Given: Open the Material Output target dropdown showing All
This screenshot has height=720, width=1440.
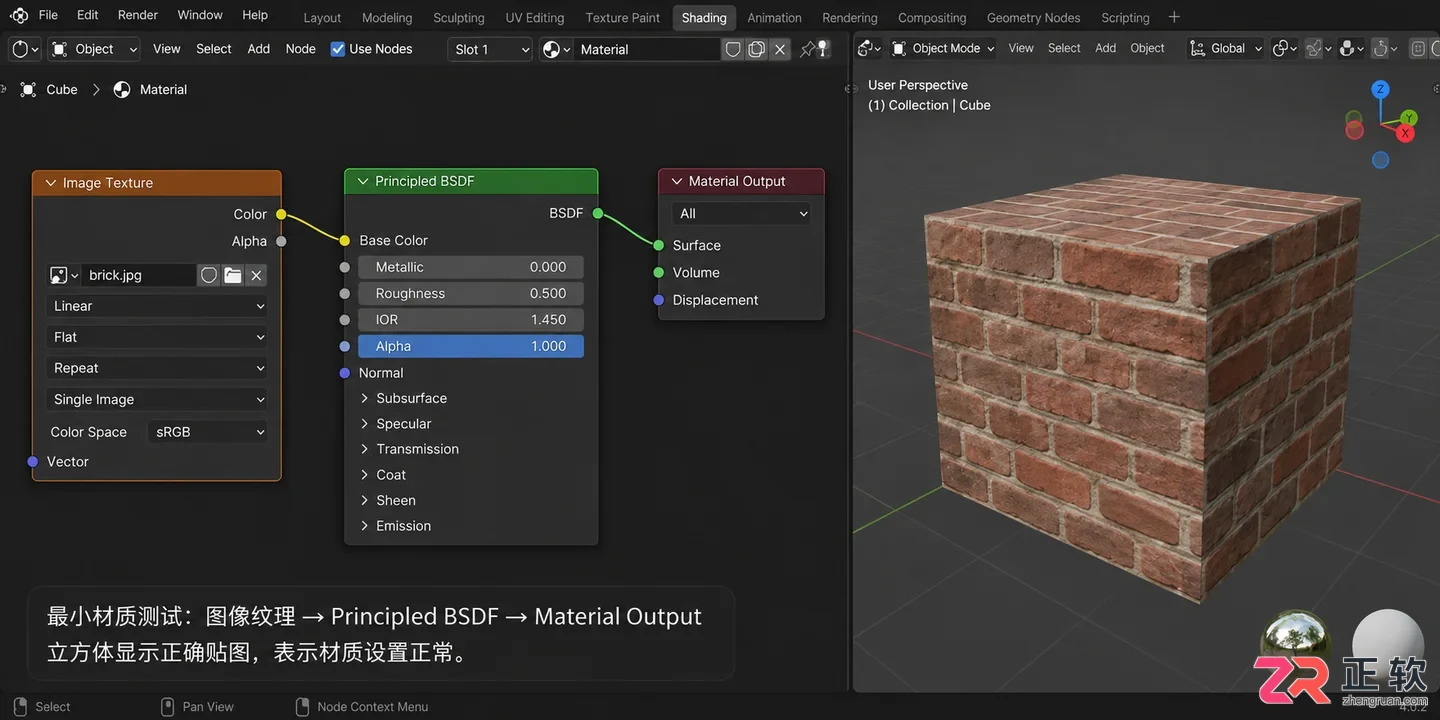Looking at the screenshot, I should pos(741,213).
